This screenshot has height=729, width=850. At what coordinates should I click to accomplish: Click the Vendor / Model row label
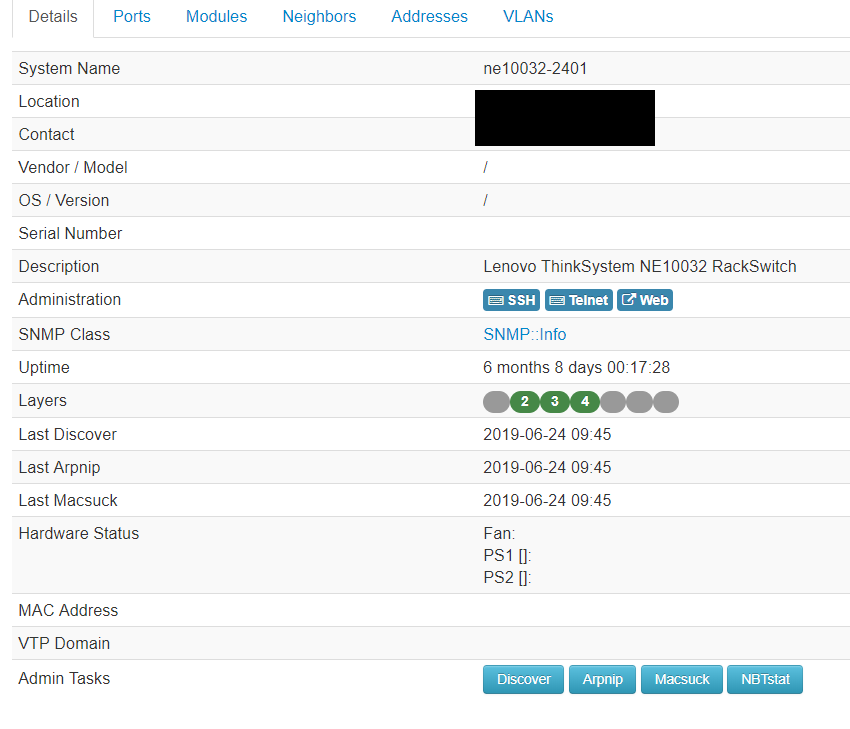point(73,167)
